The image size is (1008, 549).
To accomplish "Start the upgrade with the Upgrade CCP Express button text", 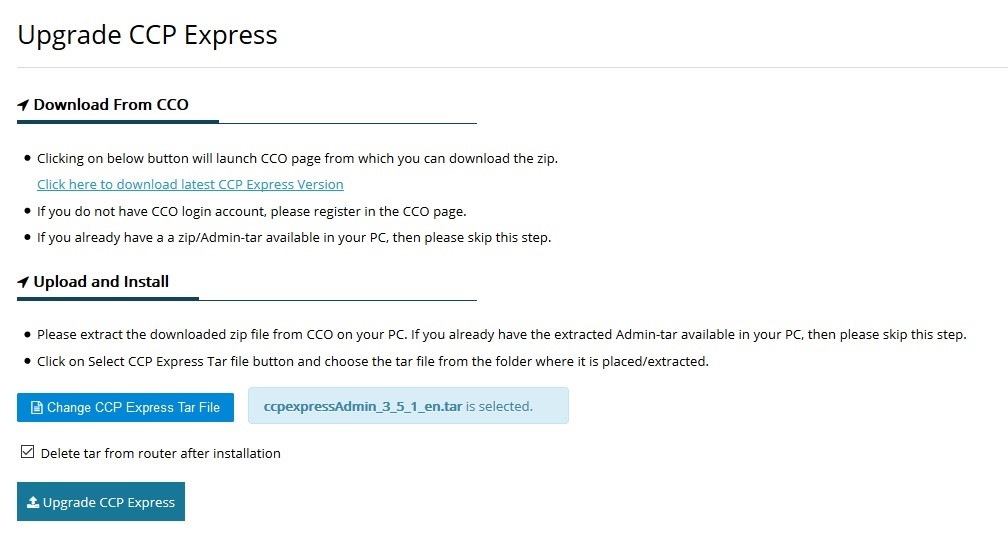I will point(109,502).
